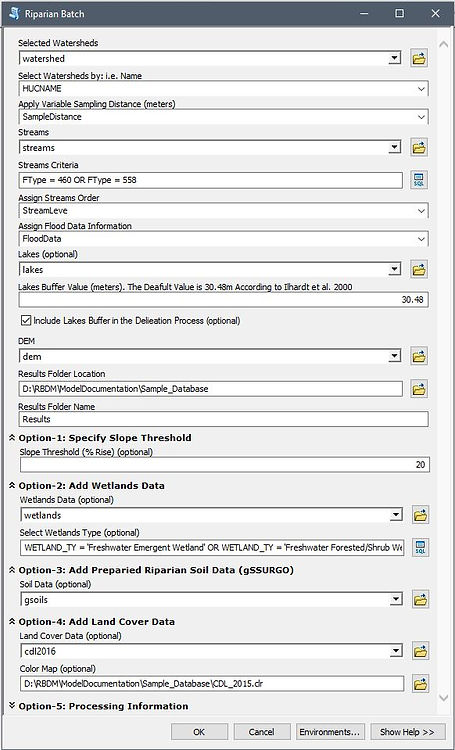455x750 pixels.
Task: Click Apply Variable Sampling Distance label
Action: (x=97, y=104)
